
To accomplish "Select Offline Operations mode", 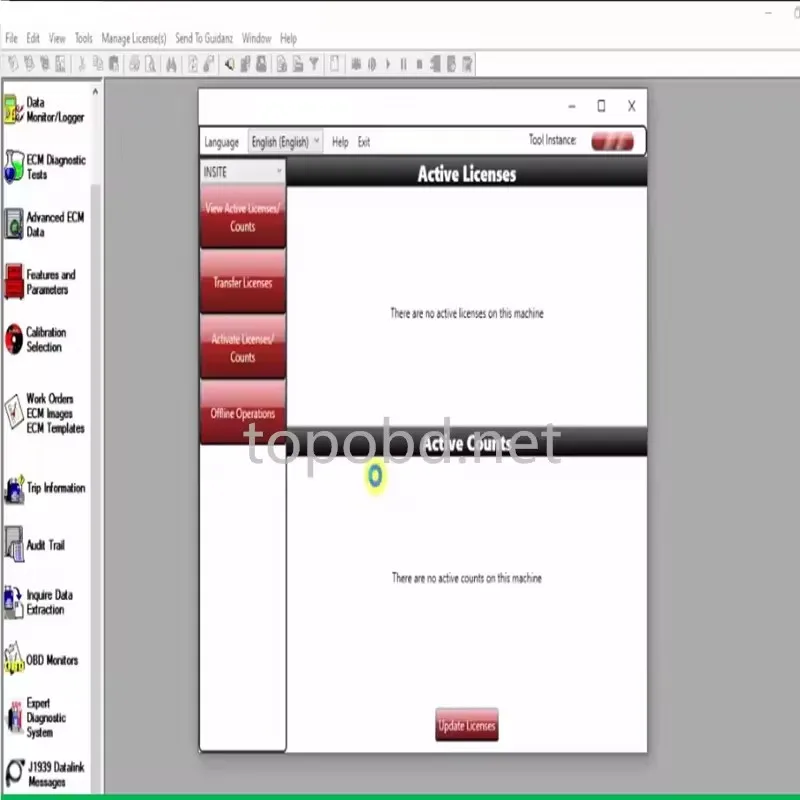I will 242,413.
